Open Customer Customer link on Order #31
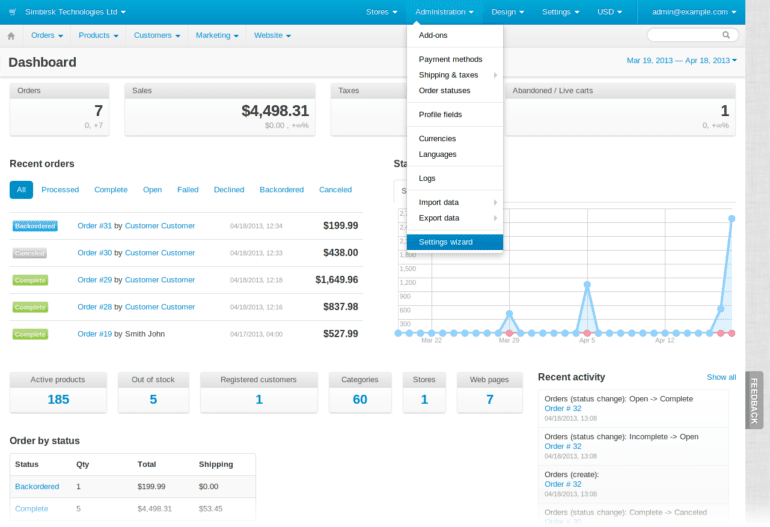The image size is (770, 527). 160,226
